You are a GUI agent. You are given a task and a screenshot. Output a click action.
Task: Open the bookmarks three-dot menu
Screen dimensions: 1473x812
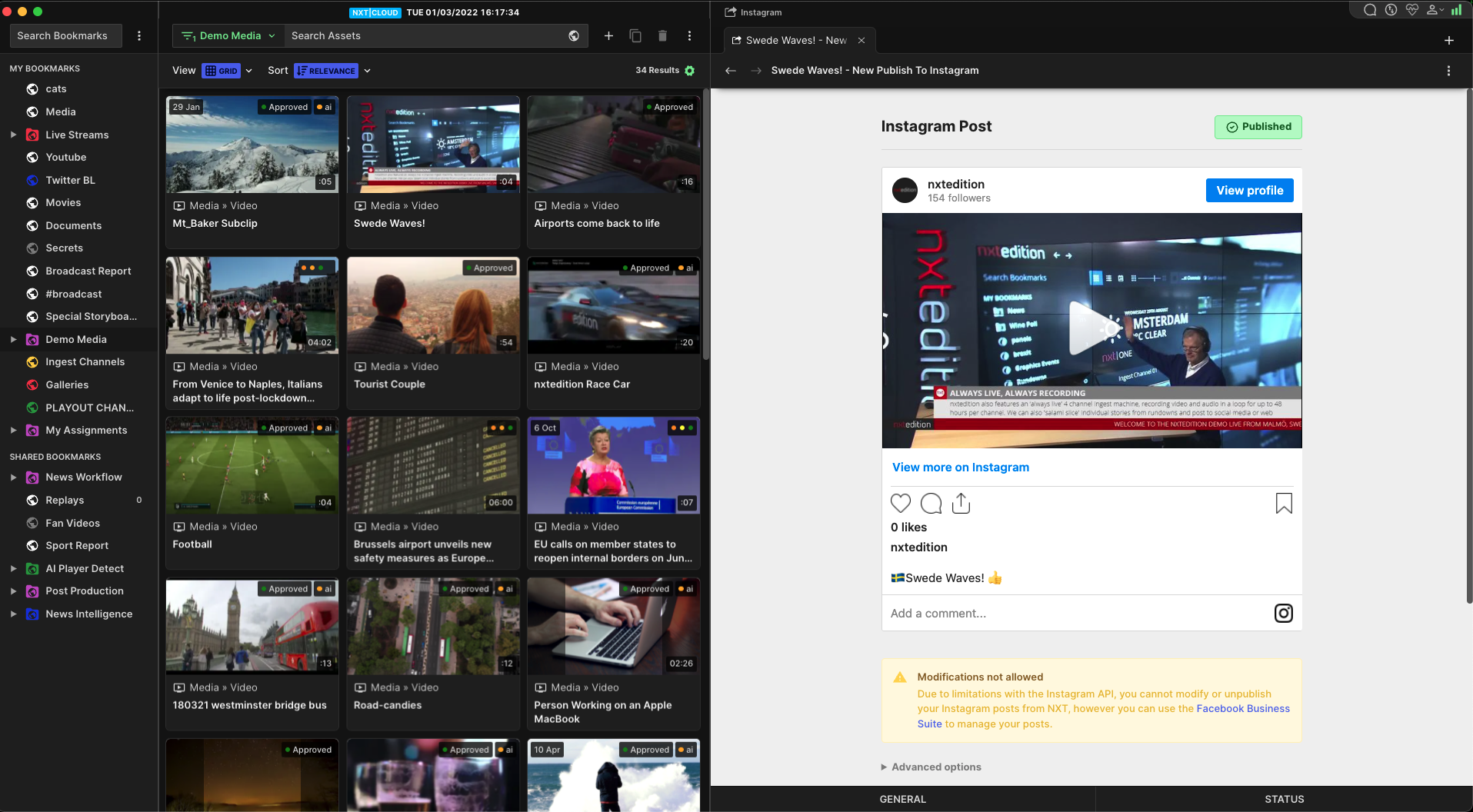point(139,35)
